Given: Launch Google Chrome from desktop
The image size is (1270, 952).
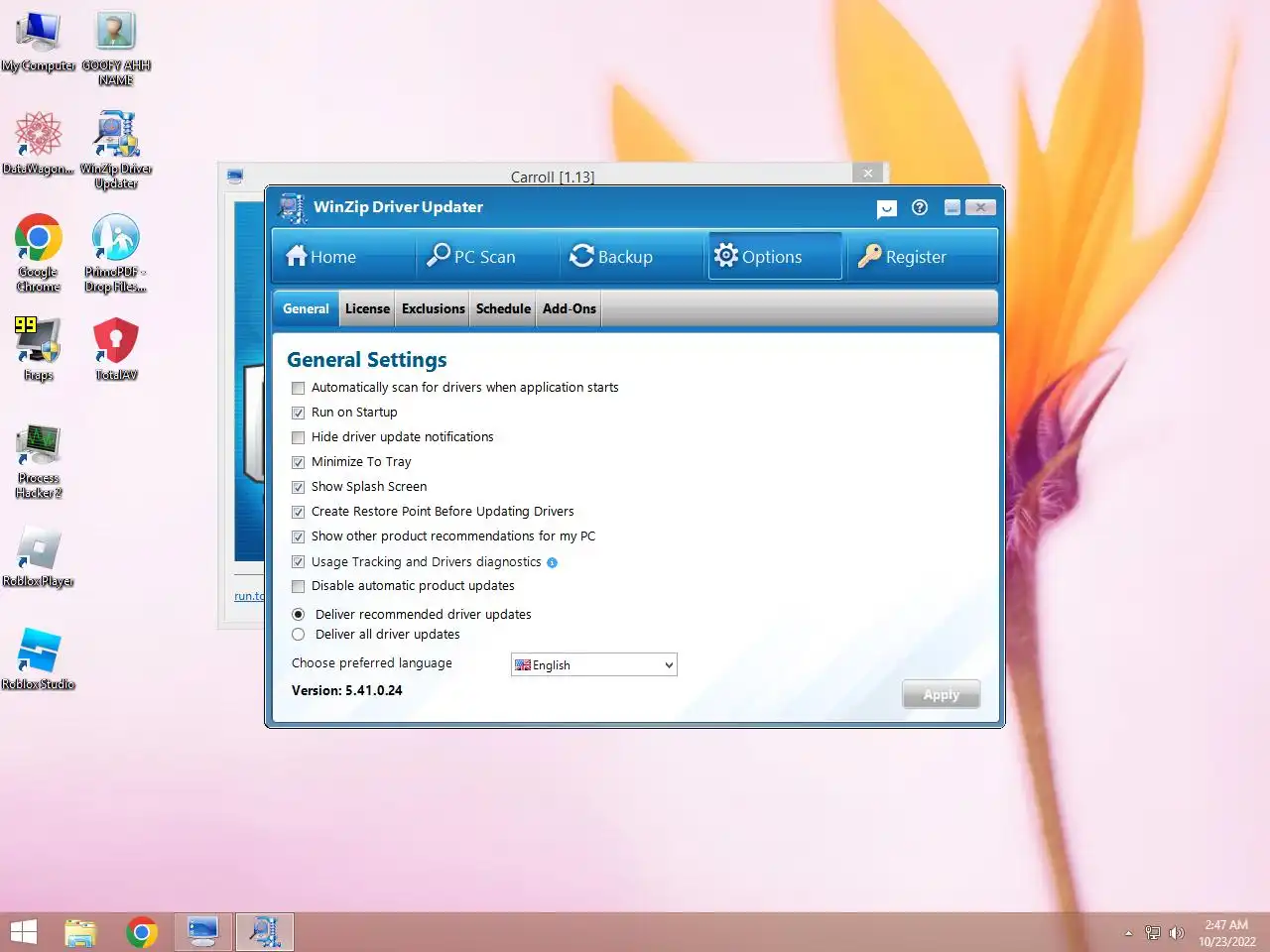Looking at the screenshot, I should tap(38, 253).
